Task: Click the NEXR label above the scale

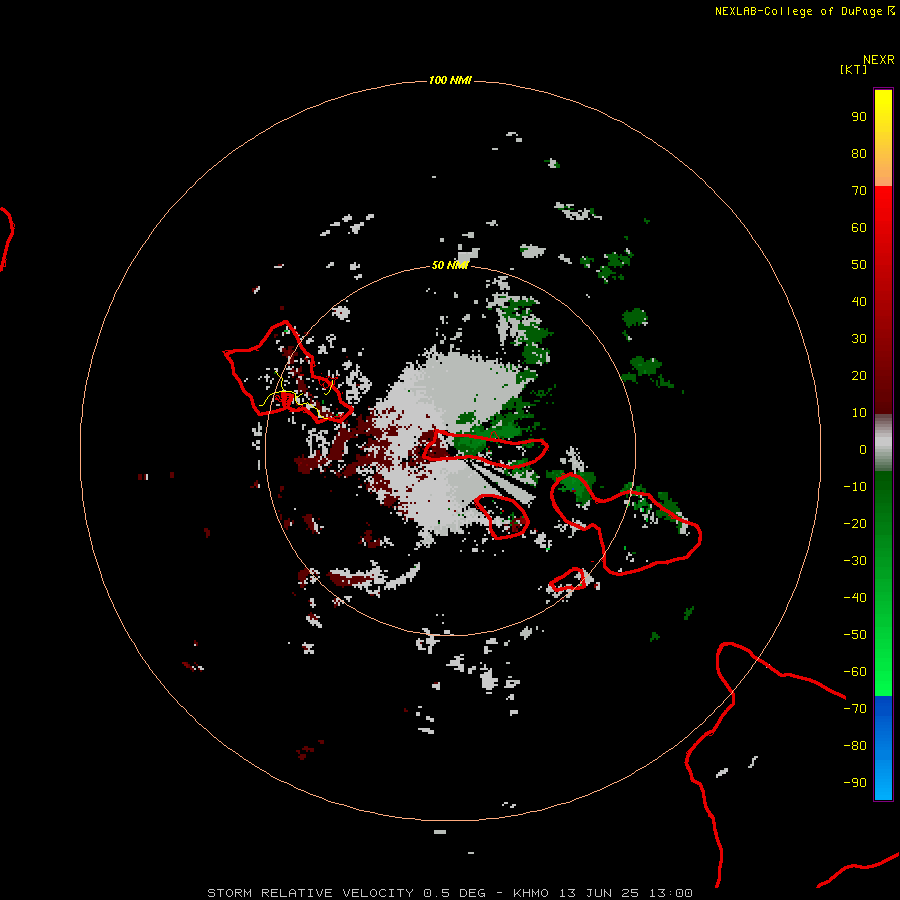Action: (x=879, y=60)
